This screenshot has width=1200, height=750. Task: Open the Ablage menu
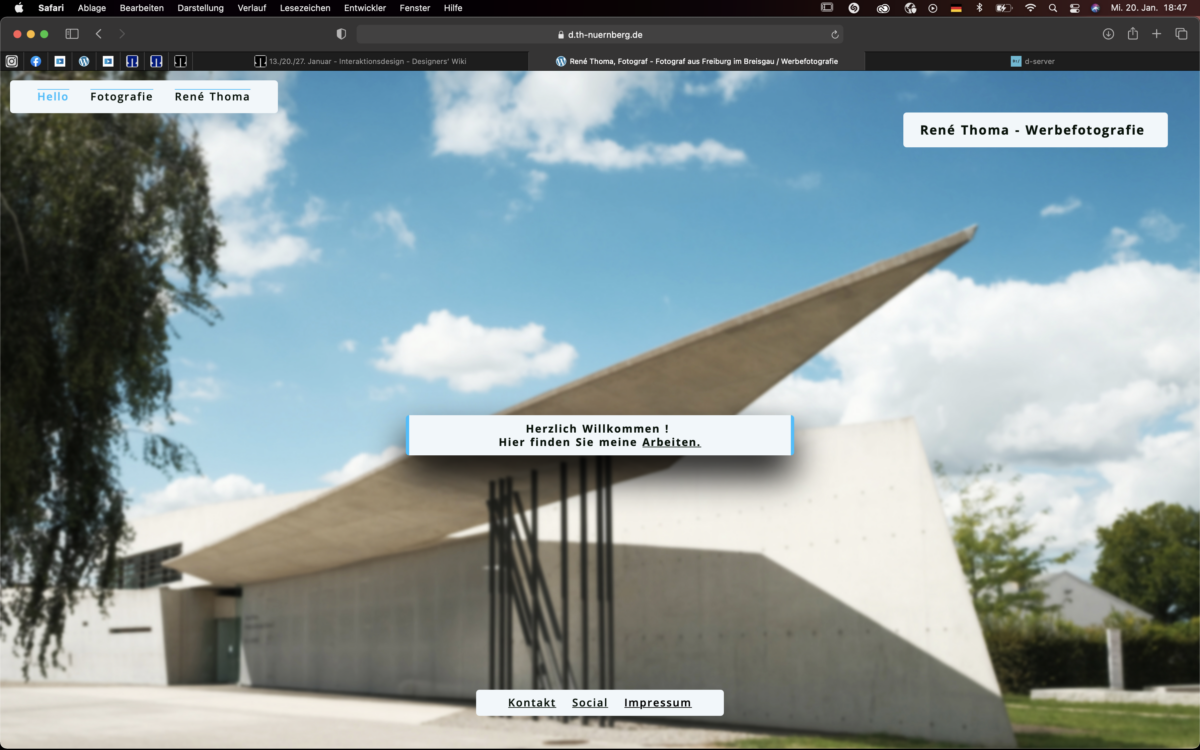click(91, 8)
